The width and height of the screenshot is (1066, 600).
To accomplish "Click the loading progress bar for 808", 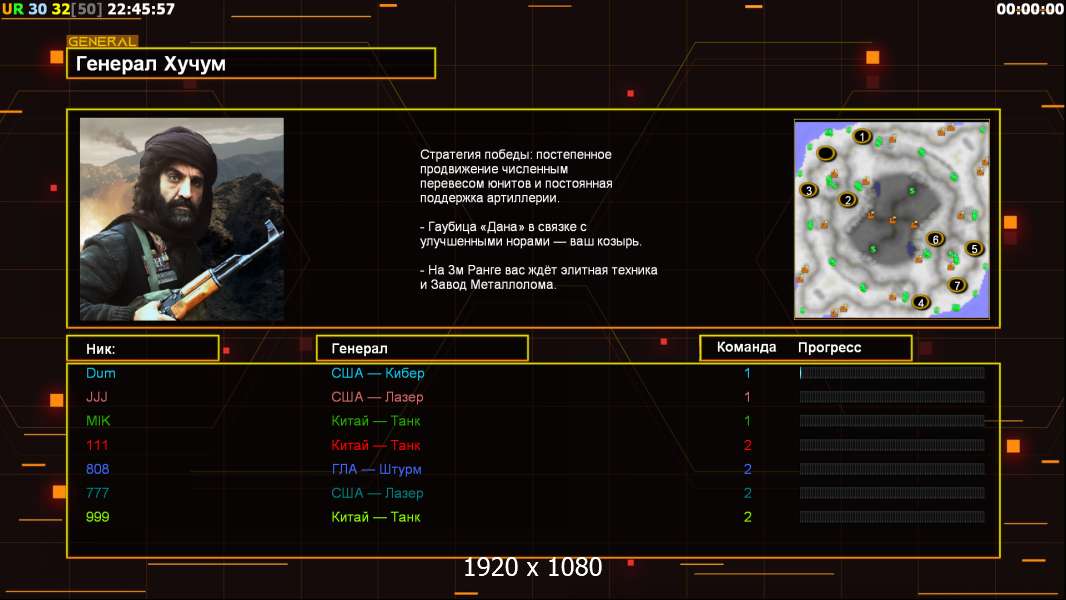I will (x=892, y=469).
